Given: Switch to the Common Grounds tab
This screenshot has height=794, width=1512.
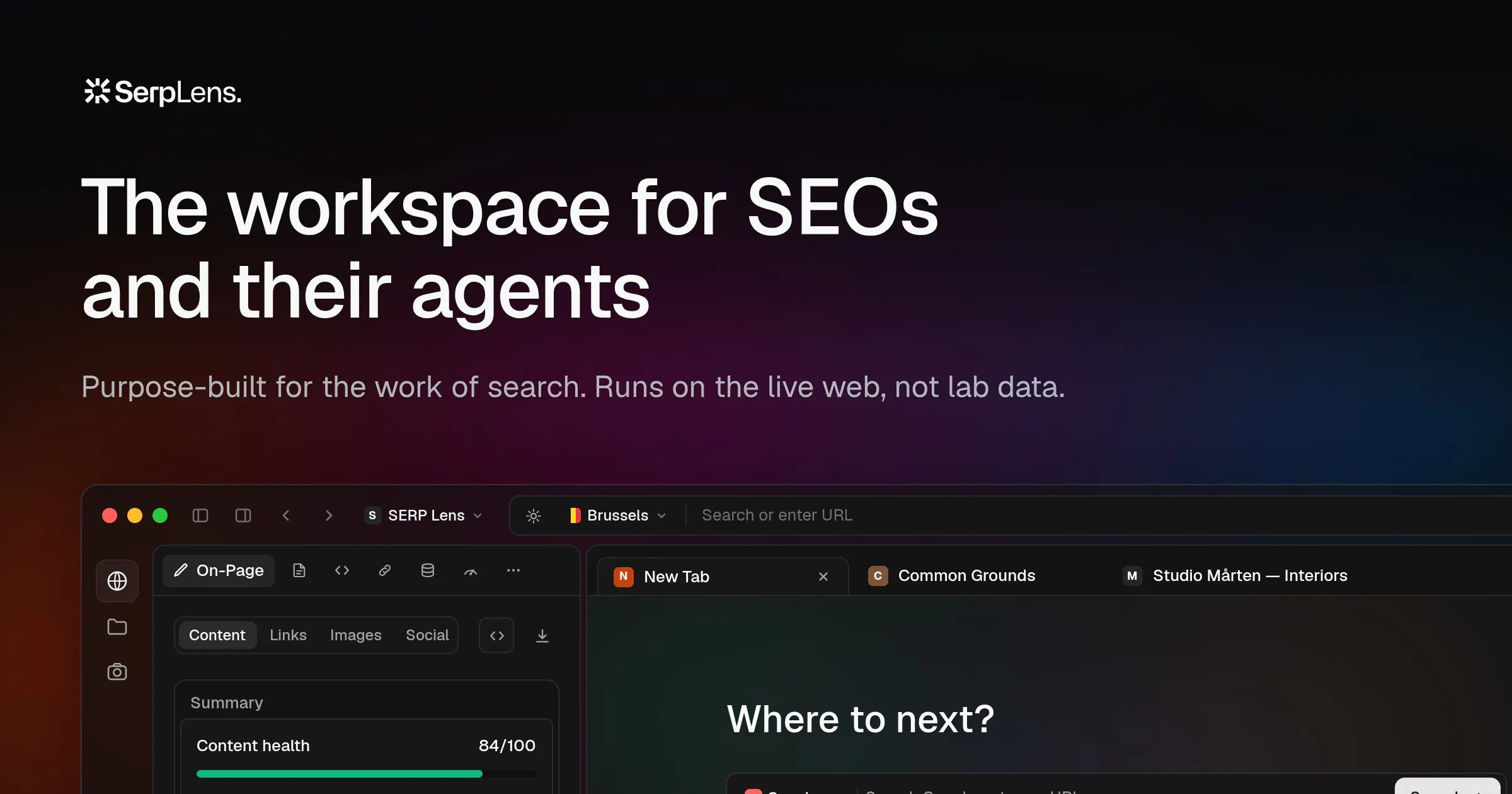Looking at the screenshot, I should click(x=952, y=576).
